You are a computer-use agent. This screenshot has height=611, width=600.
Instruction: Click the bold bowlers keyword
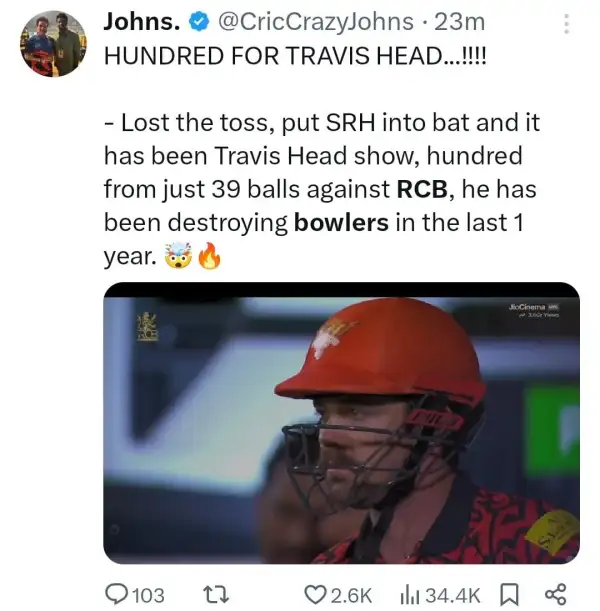point(341,223)
